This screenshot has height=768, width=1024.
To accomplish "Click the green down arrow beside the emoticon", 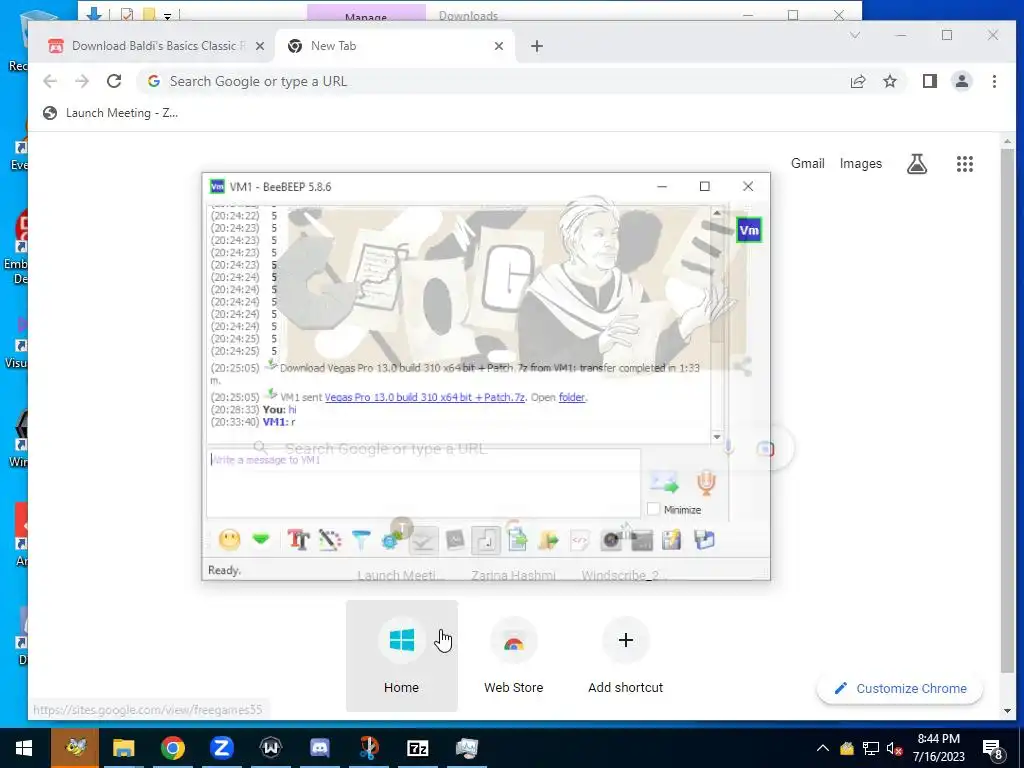I will (261, 540).
